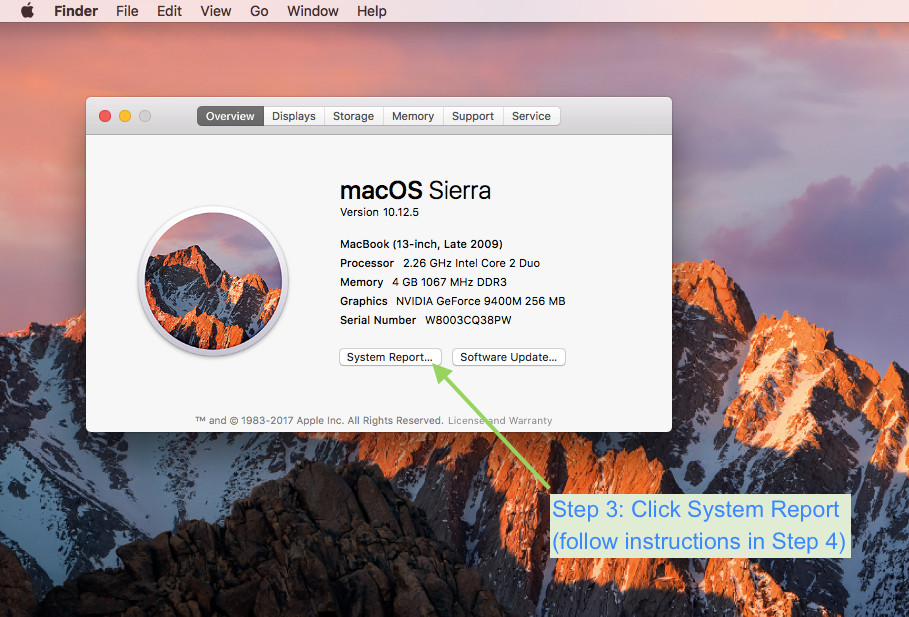
Task: Close the About This Mac window
Action: click(105, 116)
